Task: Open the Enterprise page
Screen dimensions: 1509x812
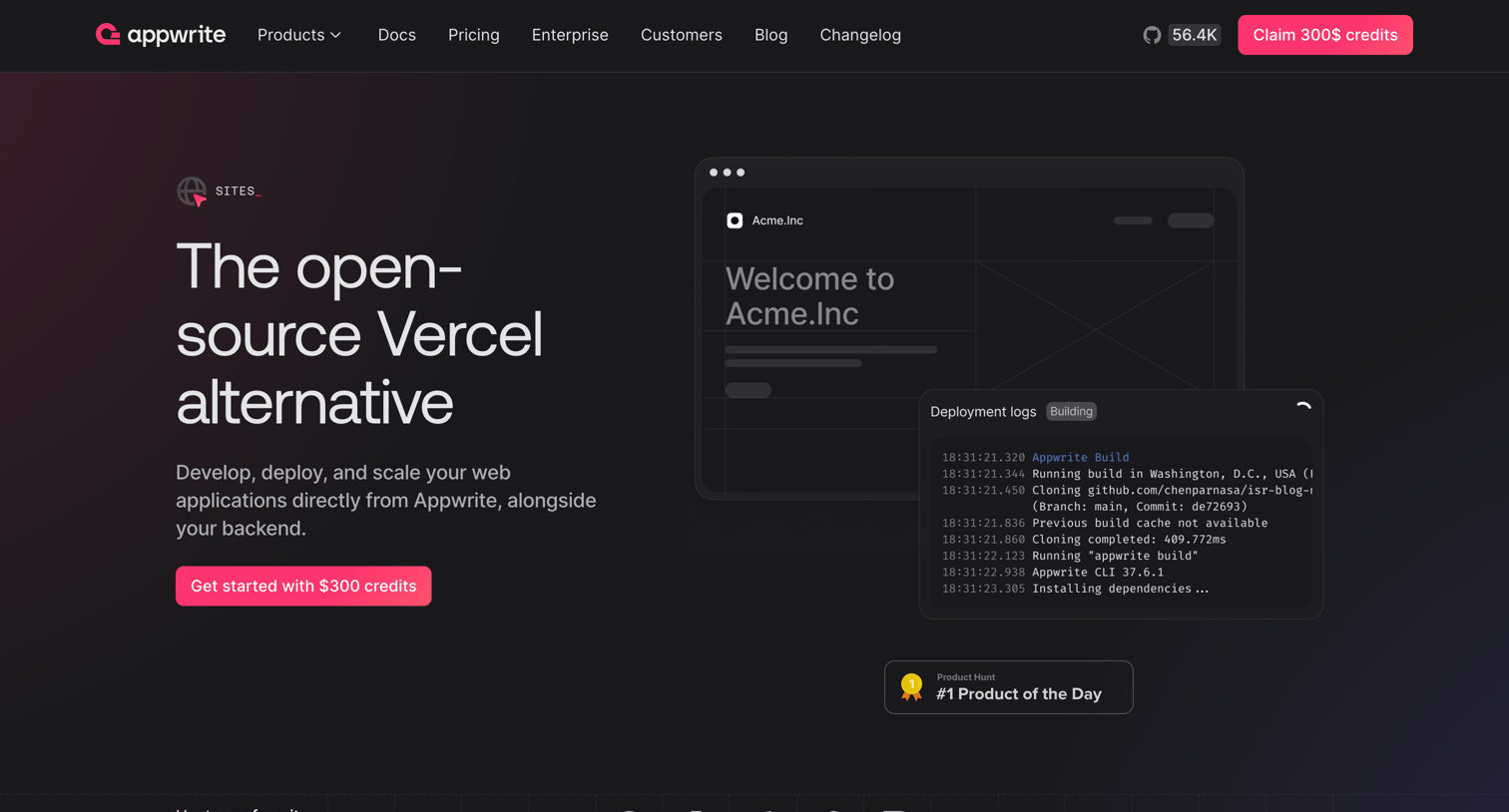Action: [570, 35]
